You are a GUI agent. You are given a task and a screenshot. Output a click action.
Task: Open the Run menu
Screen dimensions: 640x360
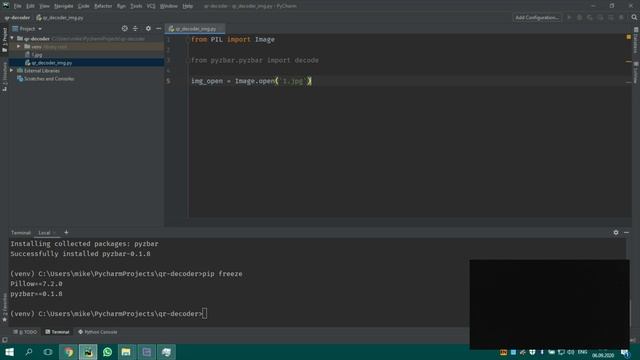point(121,6)
